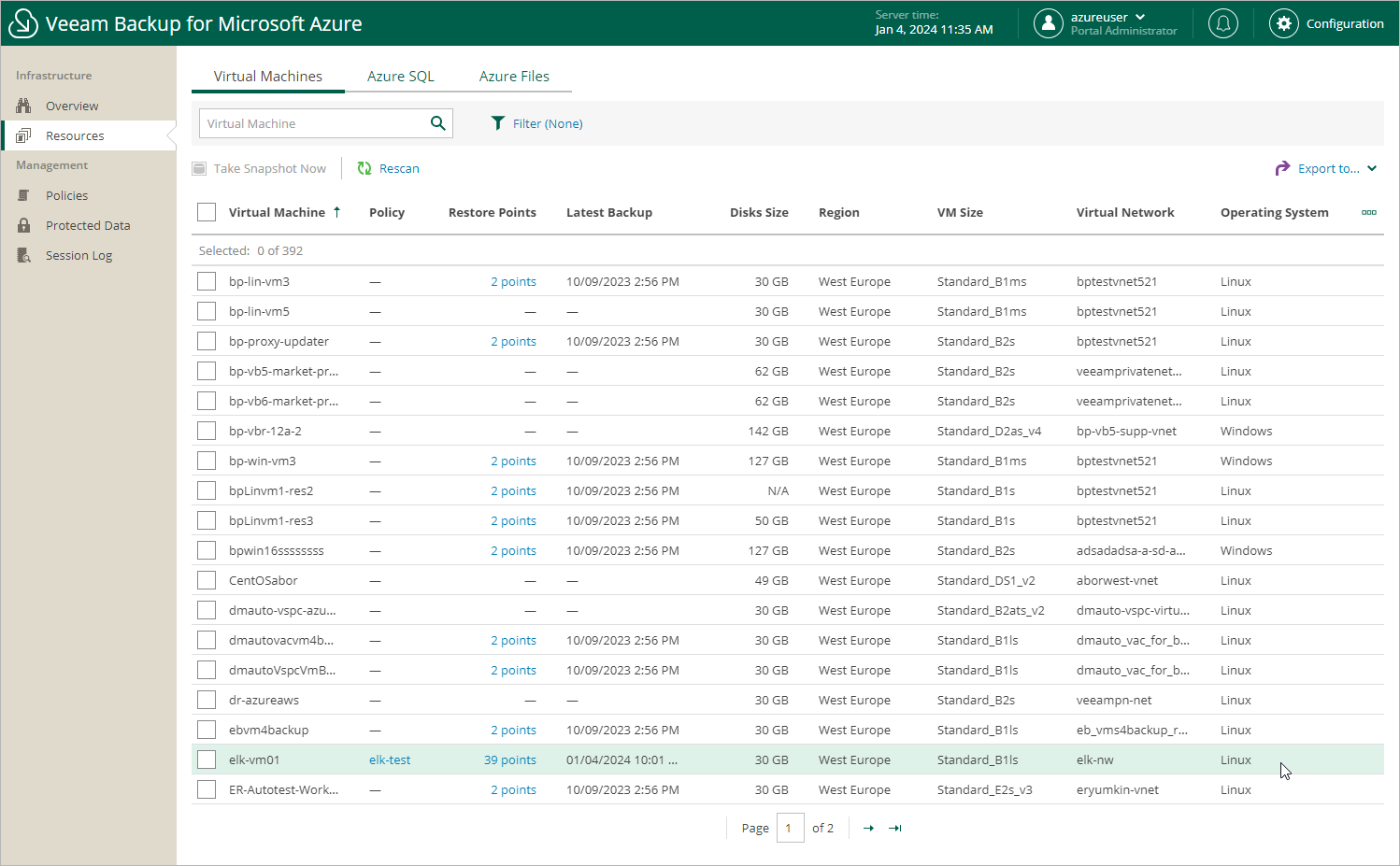Viewport: 1400px width, 866px height.
Task: Open bp-lin-vm3 2 points link
Action: (514, 281)
